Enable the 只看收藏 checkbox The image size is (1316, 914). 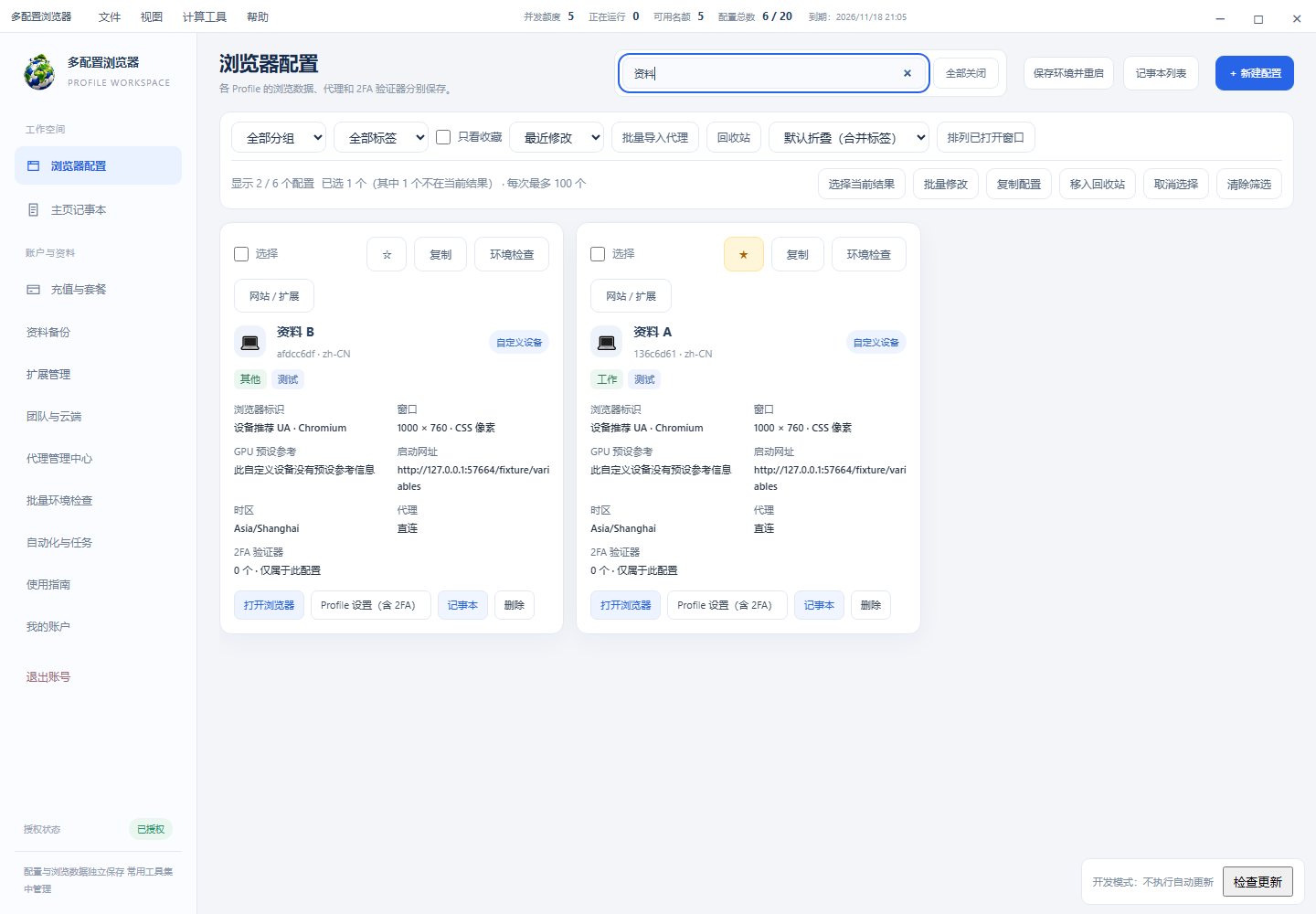tap(443, 137)
